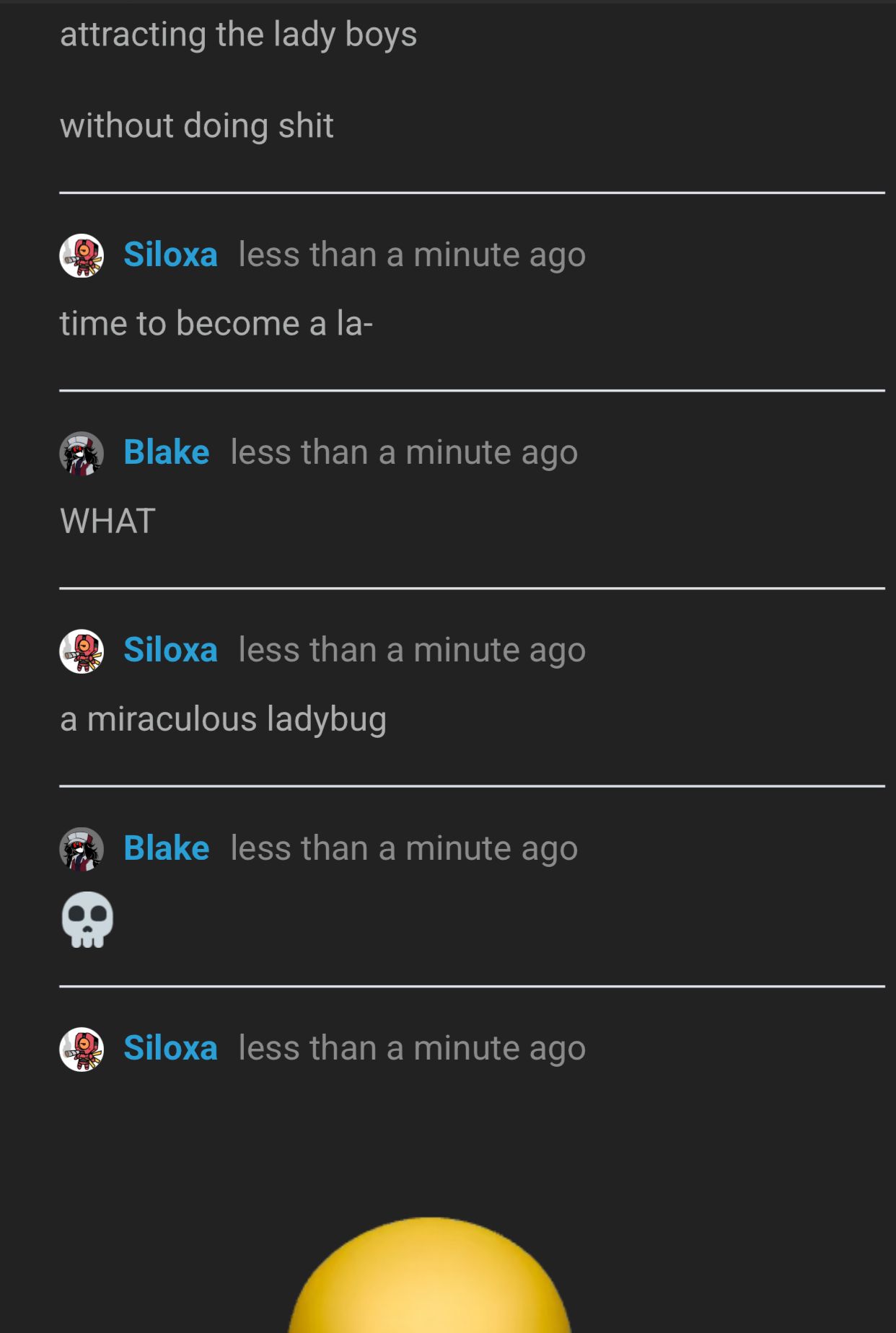Click the 'WHAT' message text
Viewport: 896px width, 1333px height.
click(108, 521)
